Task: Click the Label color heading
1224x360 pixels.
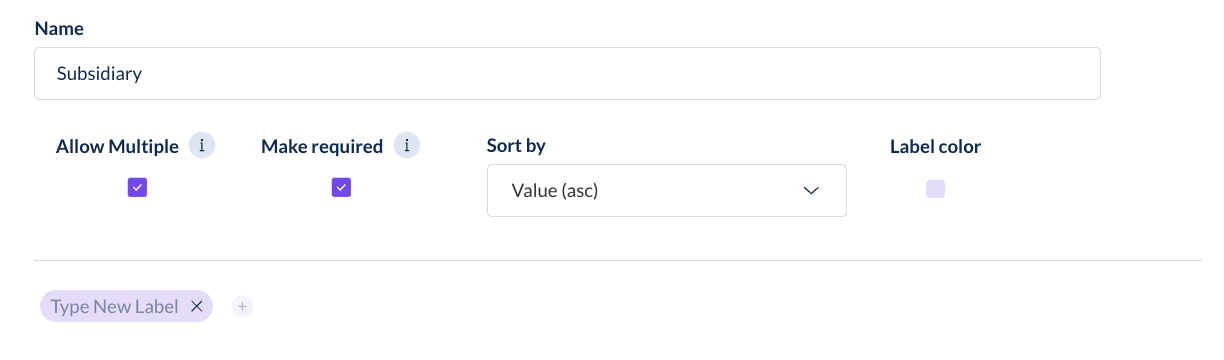Action: coord(935,146)
